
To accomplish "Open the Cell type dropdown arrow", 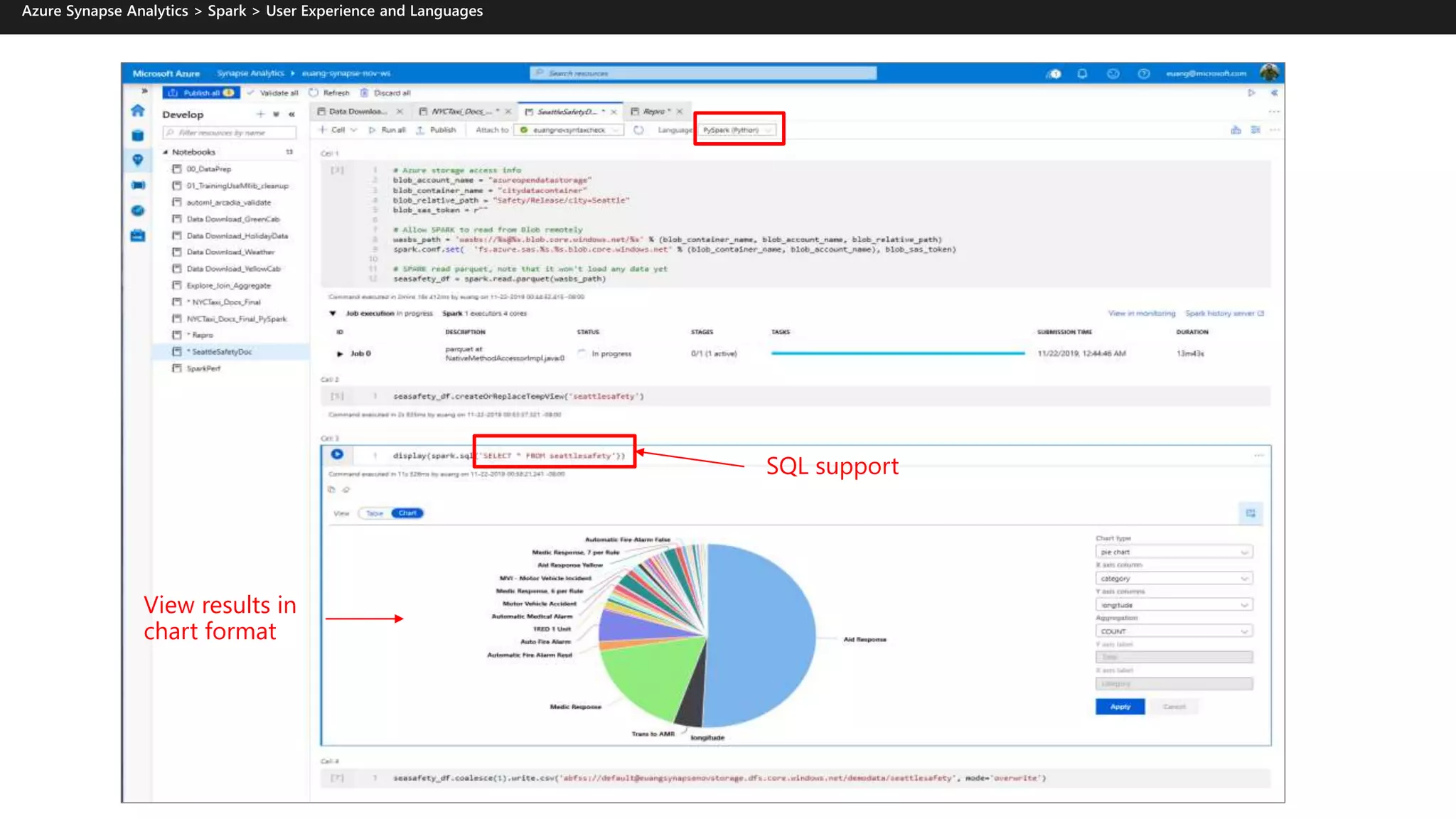I will tap(353, 130).
